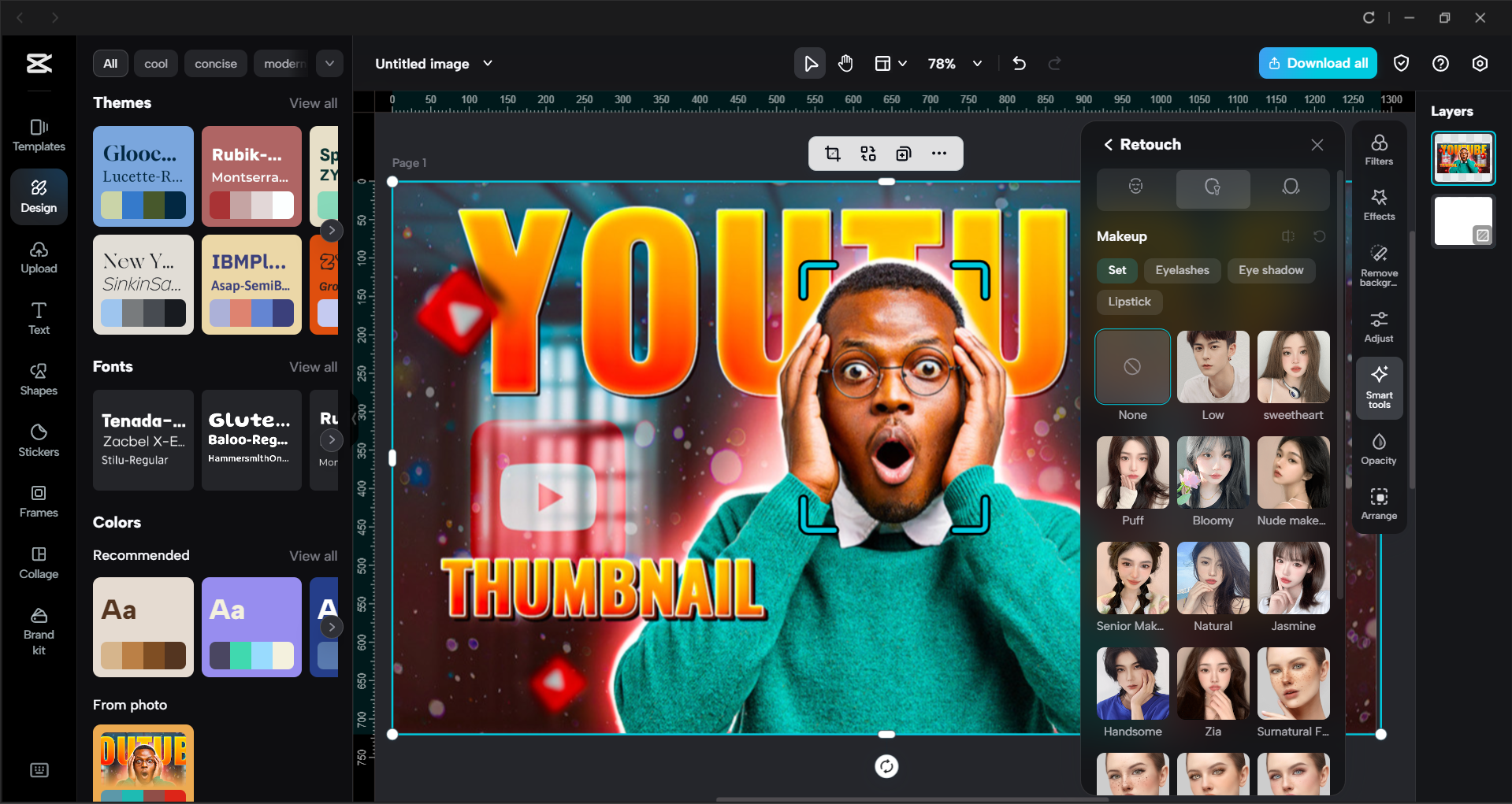Undo the last action

1019,63
